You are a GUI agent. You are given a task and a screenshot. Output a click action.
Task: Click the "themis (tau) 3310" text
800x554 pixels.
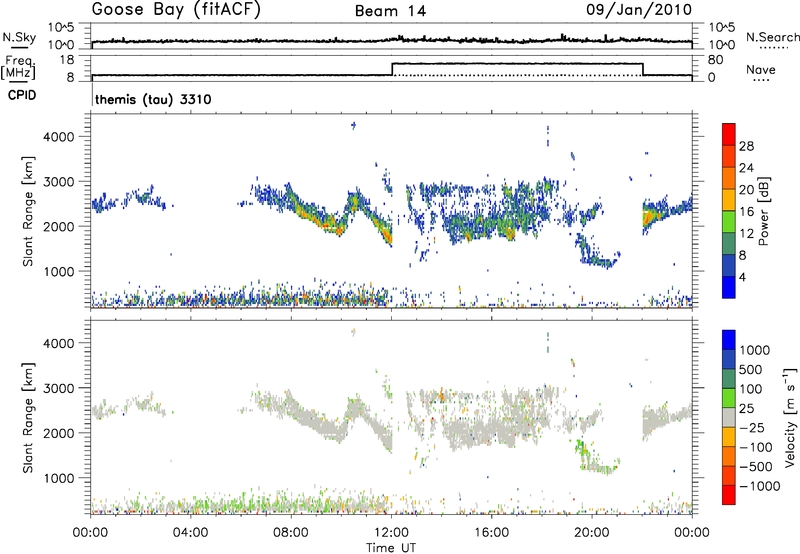click(153, 99)
